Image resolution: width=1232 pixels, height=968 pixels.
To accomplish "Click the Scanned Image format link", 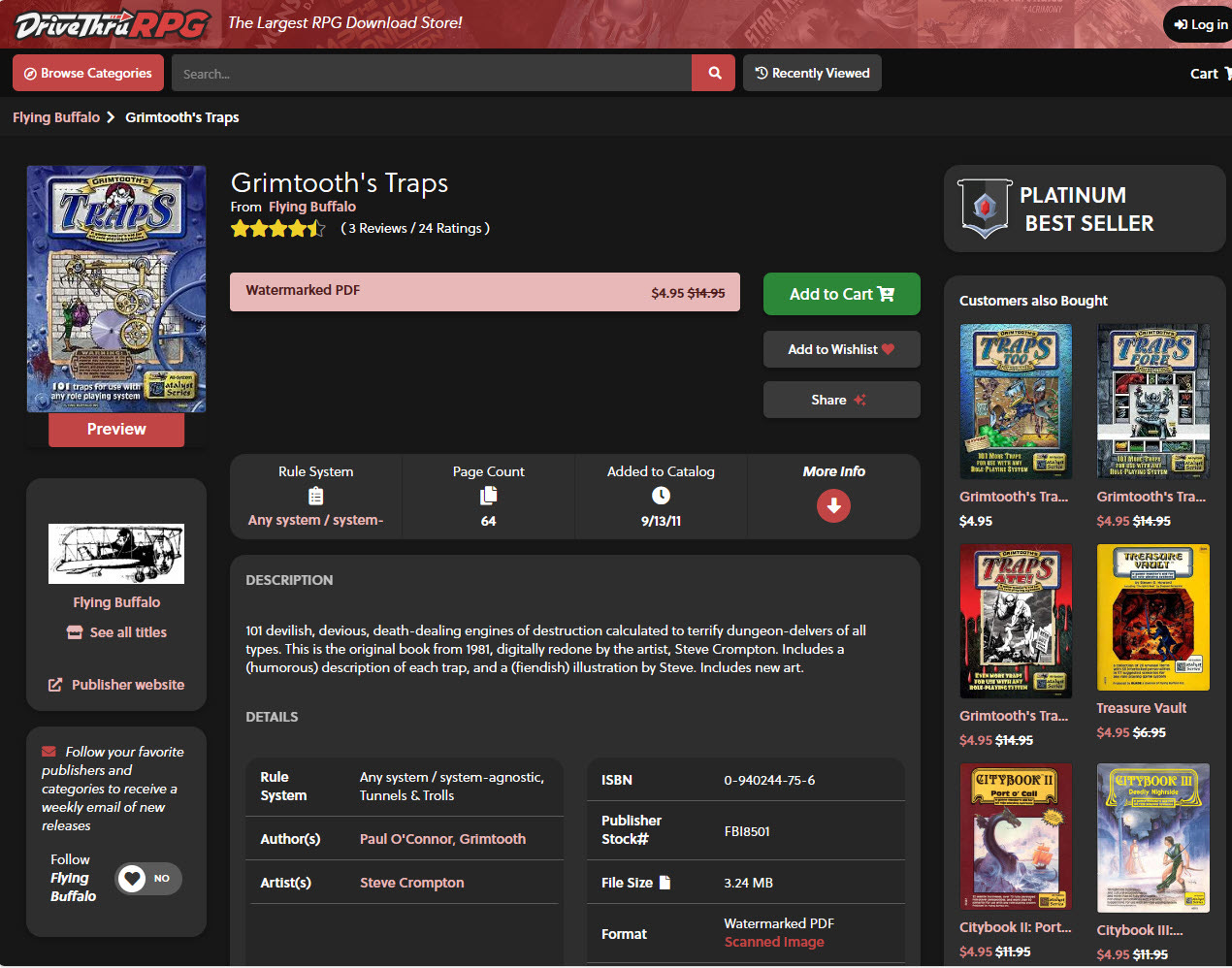I will [x=774, y=942].
